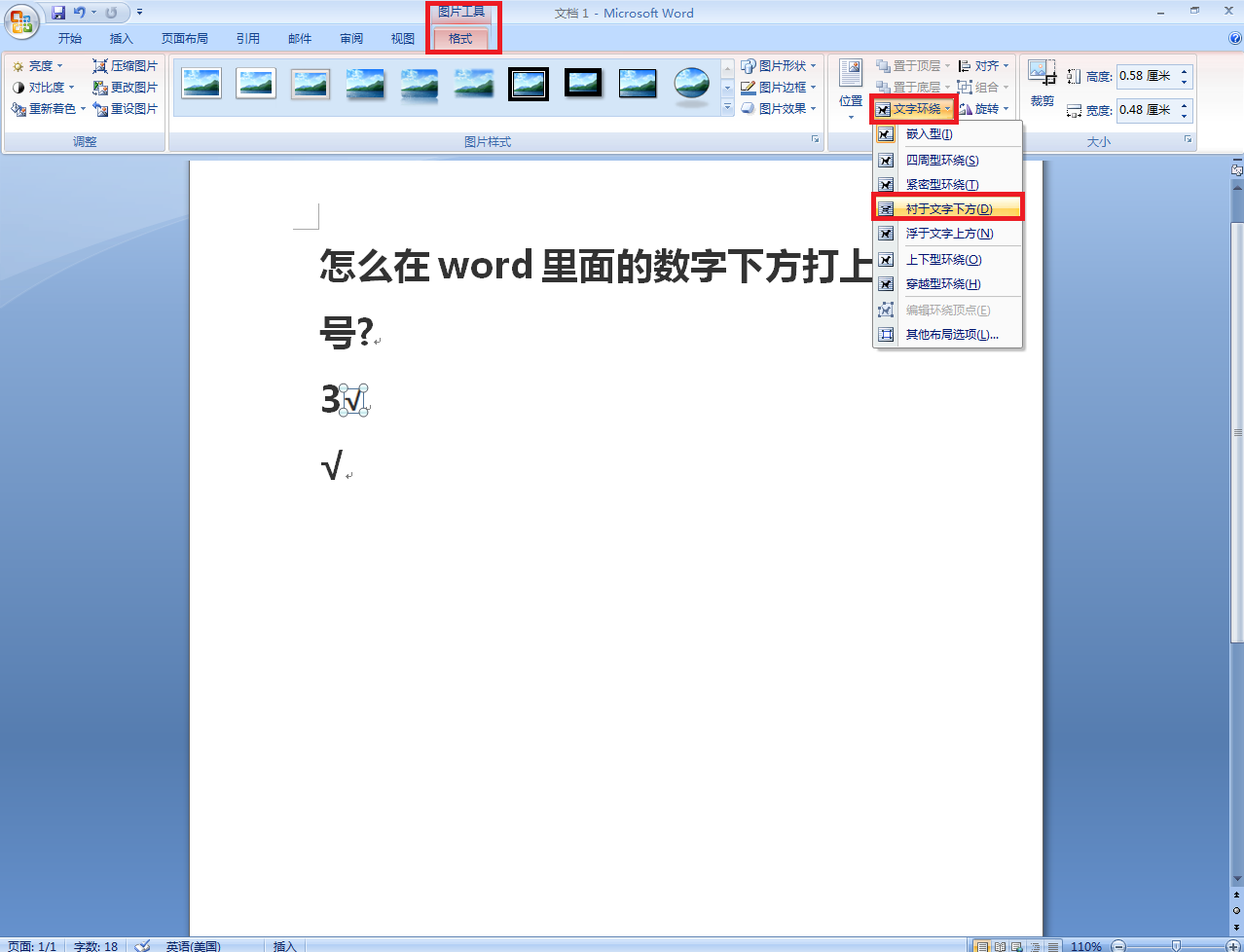Choose 紧密型环绕 tight wrapping
Image resolution: width=1244 pixels, height=952 pixels.
948,185
